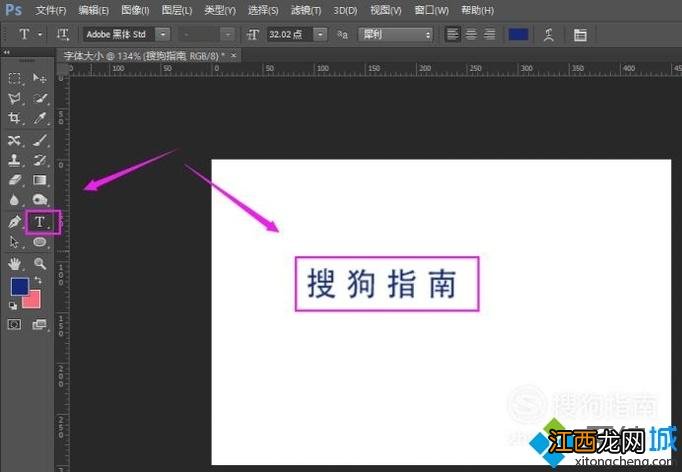Select the Gradient tool

pyautogui.click(x=40, y=180)
